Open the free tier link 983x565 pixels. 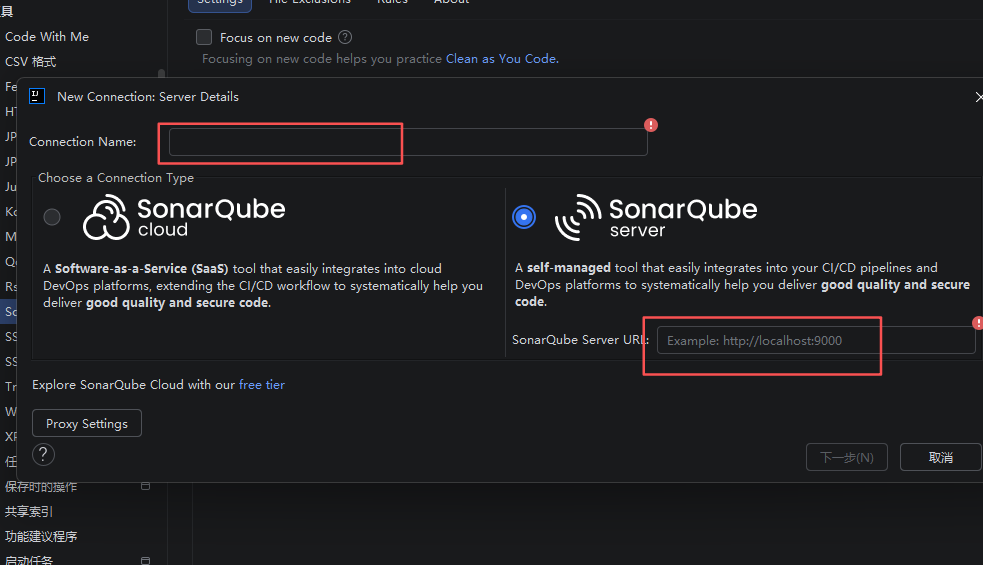click(x=261, y=384)
